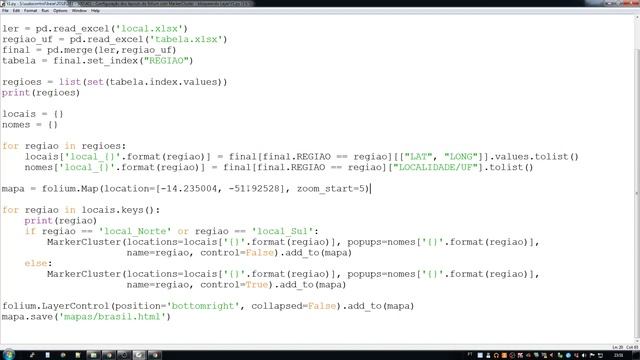This screenshot has height=360, width=640.
Task: Open the Format menu
Action: [x=31, y=11]
